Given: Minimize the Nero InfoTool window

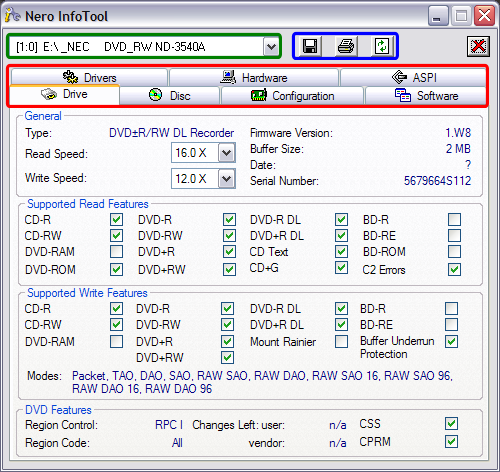Looking at the screenshot, I should click(x=438, y=16).
